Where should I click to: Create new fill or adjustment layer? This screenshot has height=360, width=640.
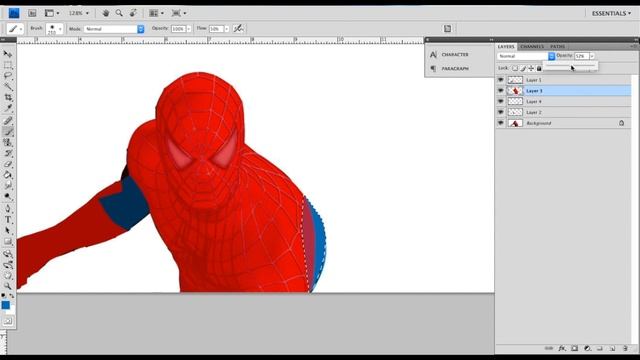click(587, 348)
